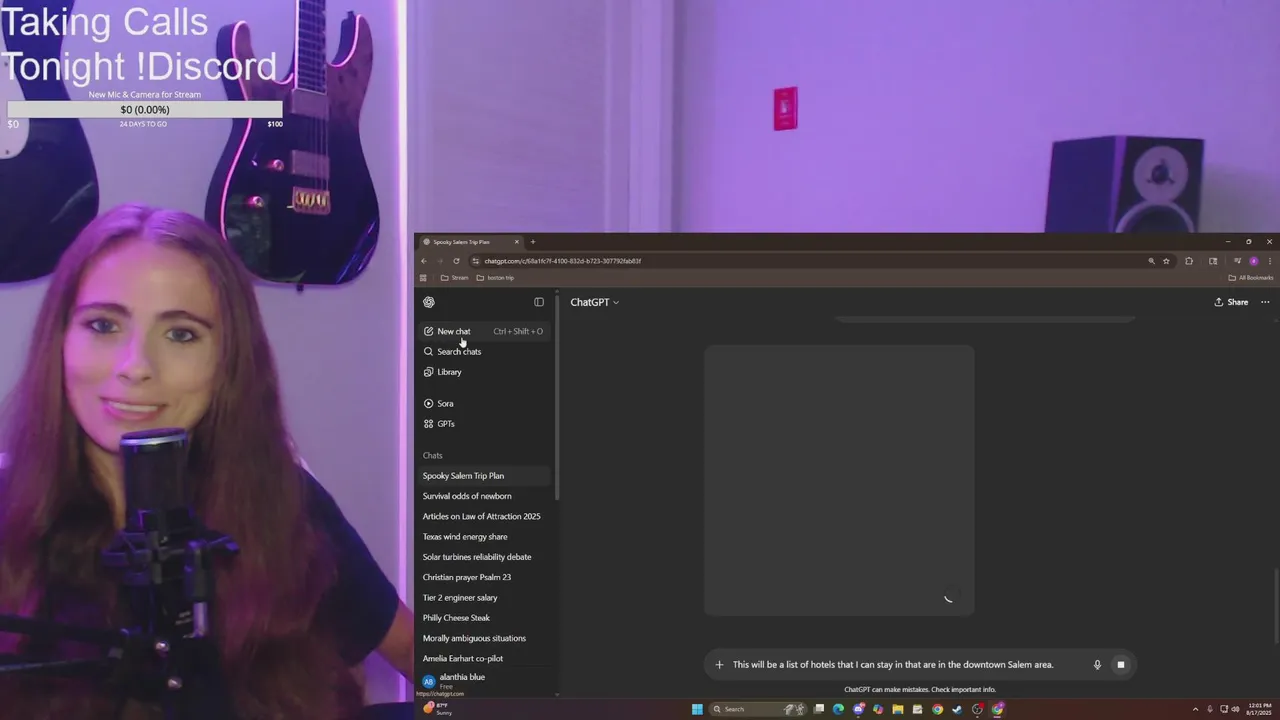
Task: Open the taskbar clock showing 12:01 PM
Action: (1260, 709)
